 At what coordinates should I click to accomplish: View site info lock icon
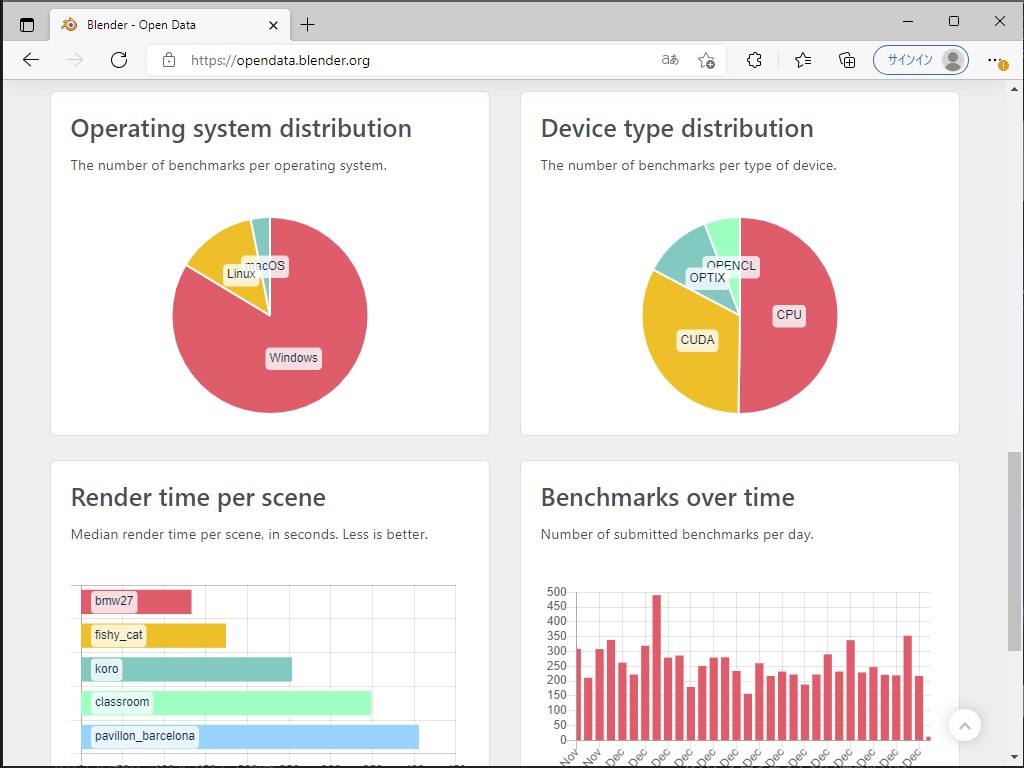168,60
